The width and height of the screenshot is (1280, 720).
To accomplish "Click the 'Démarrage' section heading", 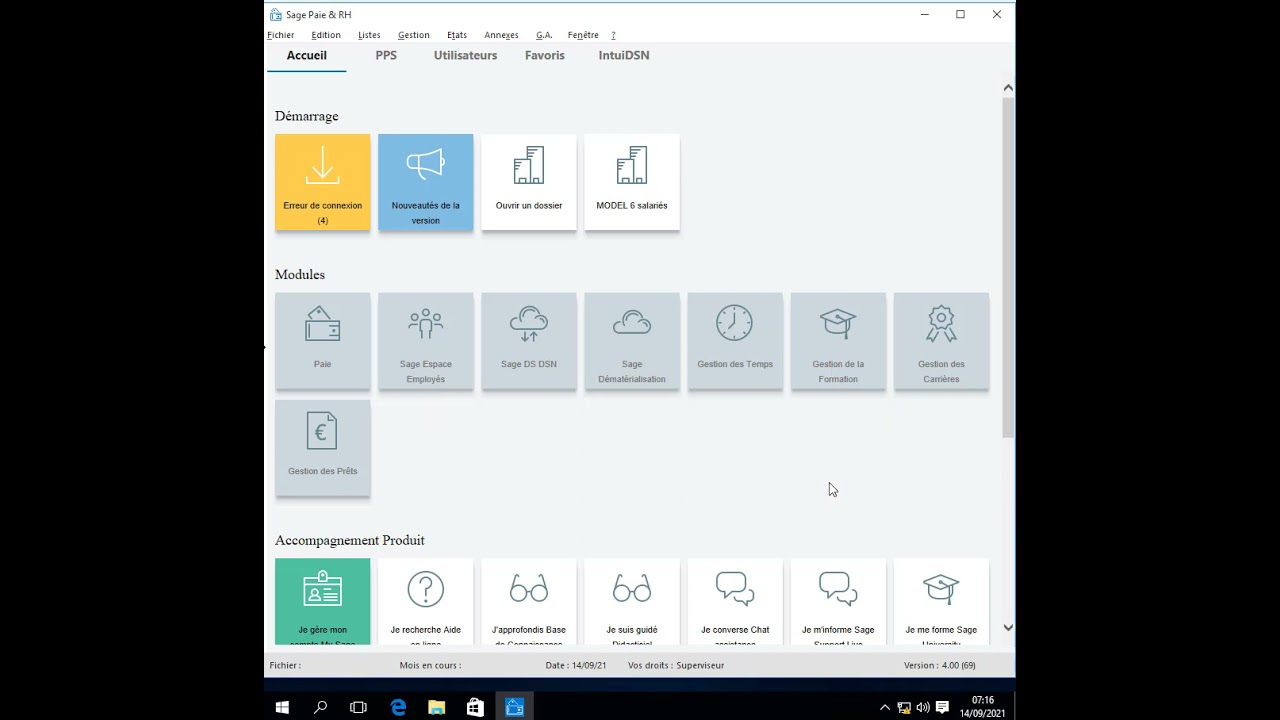I will (306, 116).
